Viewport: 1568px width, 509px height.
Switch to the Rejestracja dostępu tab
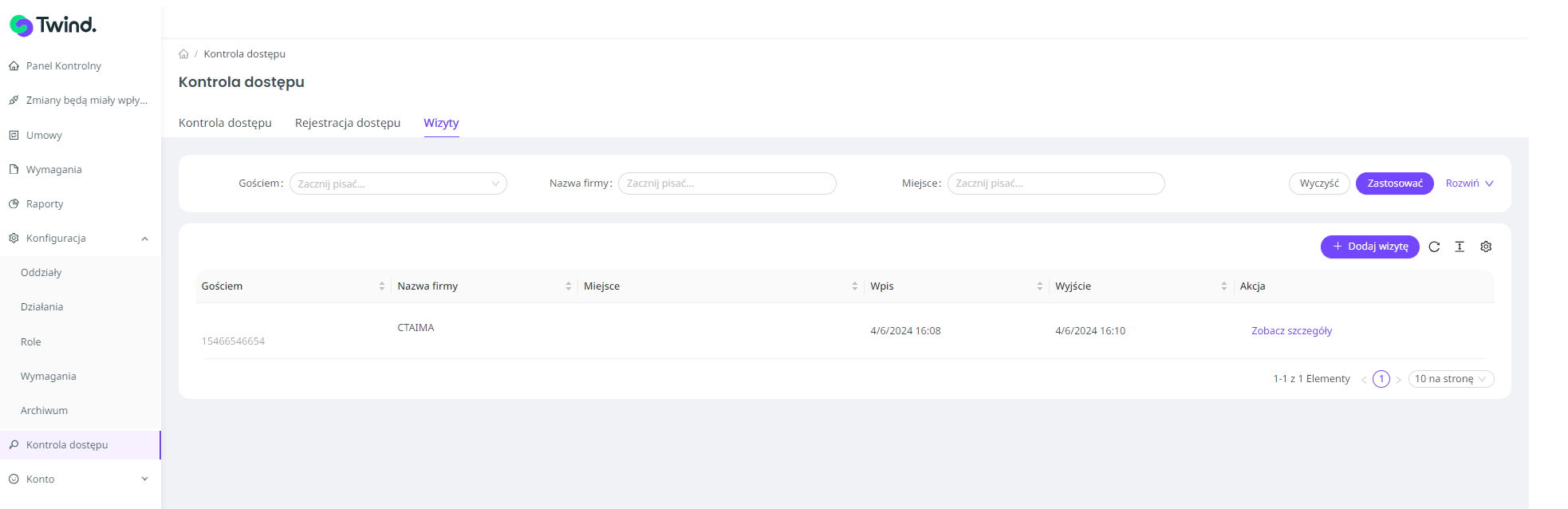point(348,123)
